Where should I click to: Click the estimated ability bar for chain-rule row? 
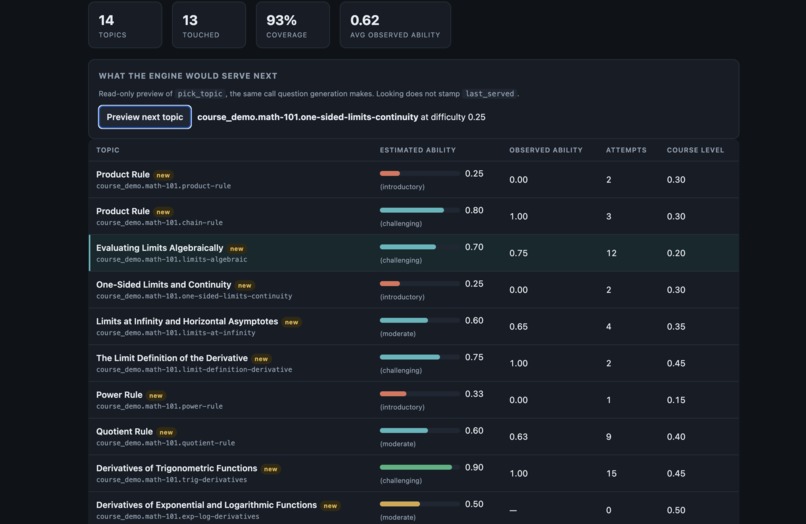point(419,210)
